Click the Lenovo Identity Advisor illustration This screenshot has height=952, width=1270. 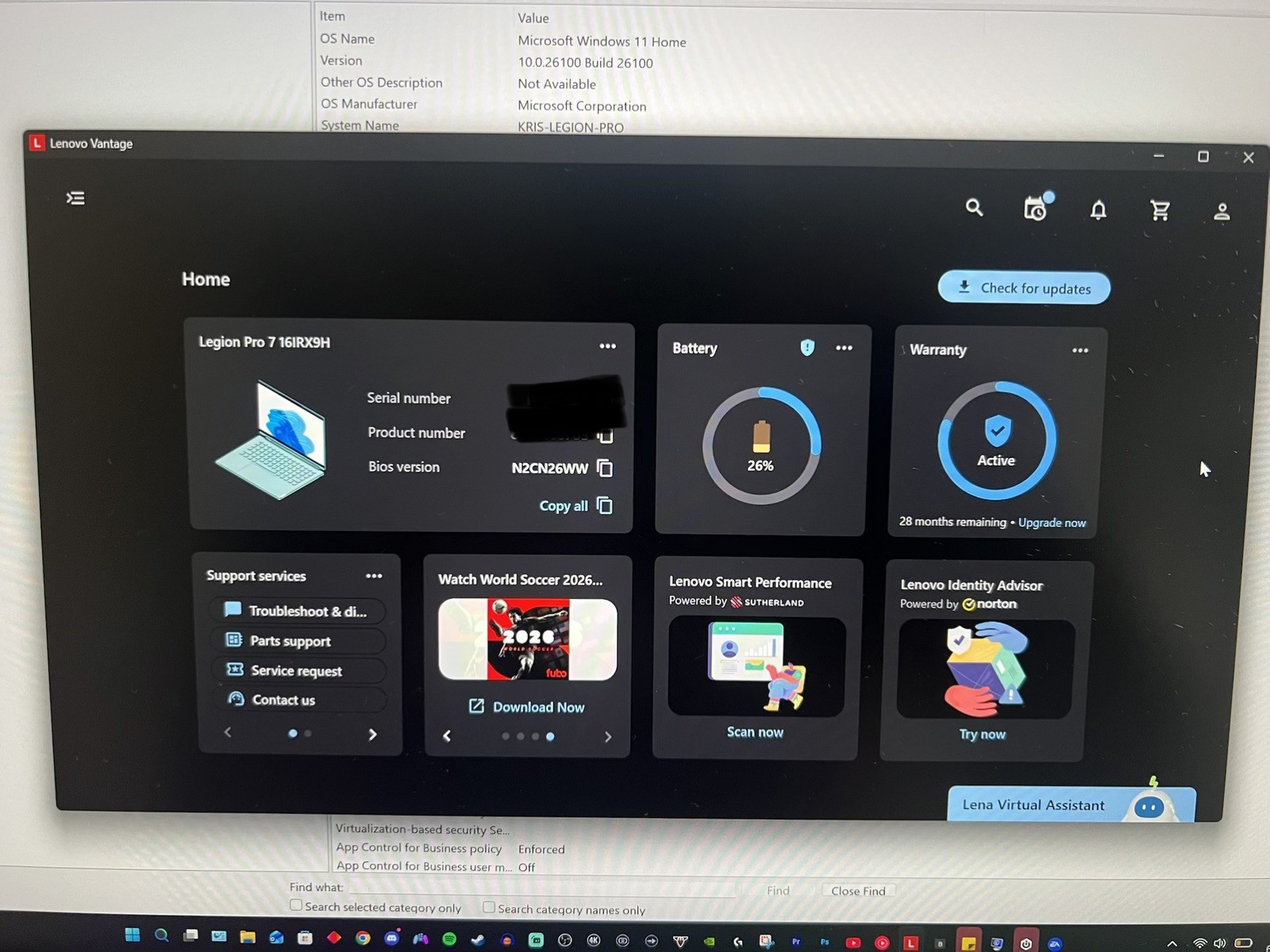[x=986, y=670]
